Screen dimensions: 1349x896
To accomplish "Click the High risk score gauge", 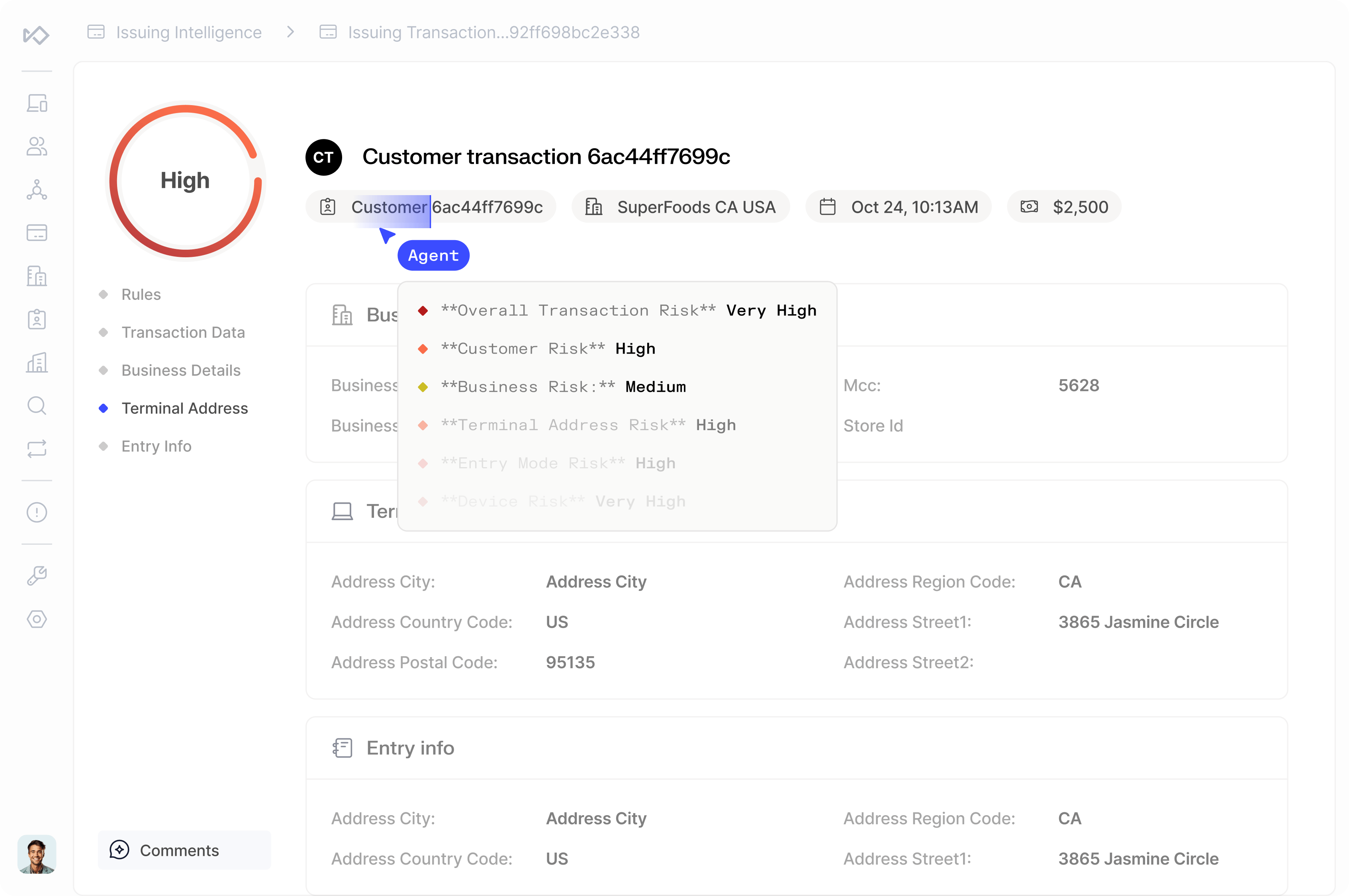I will coord(185,181).
